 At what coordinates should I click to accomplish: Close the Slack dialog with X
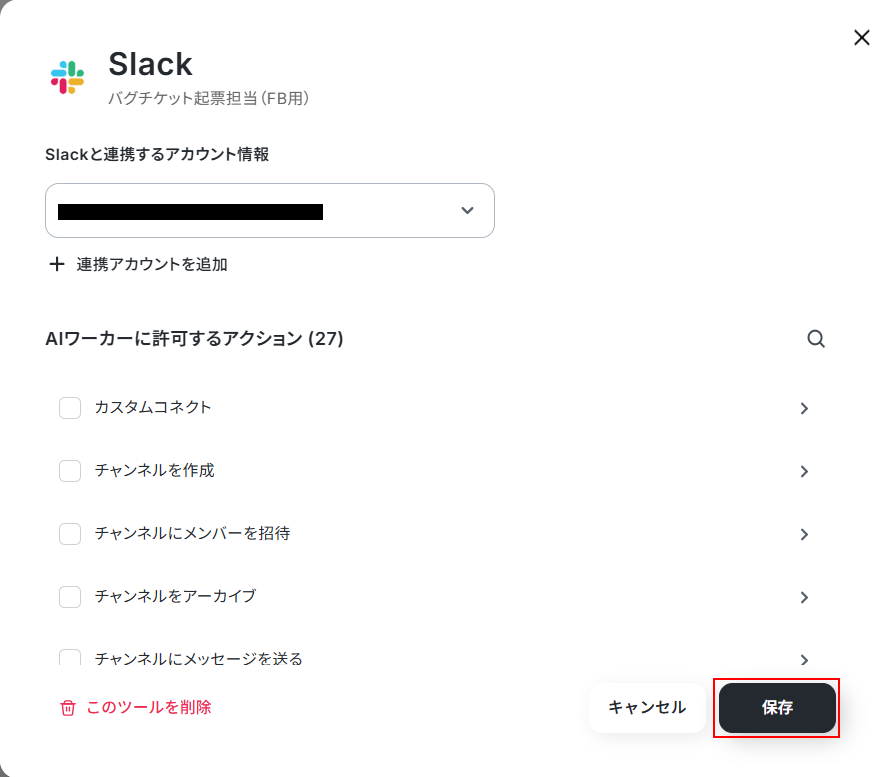pos(861,38)
